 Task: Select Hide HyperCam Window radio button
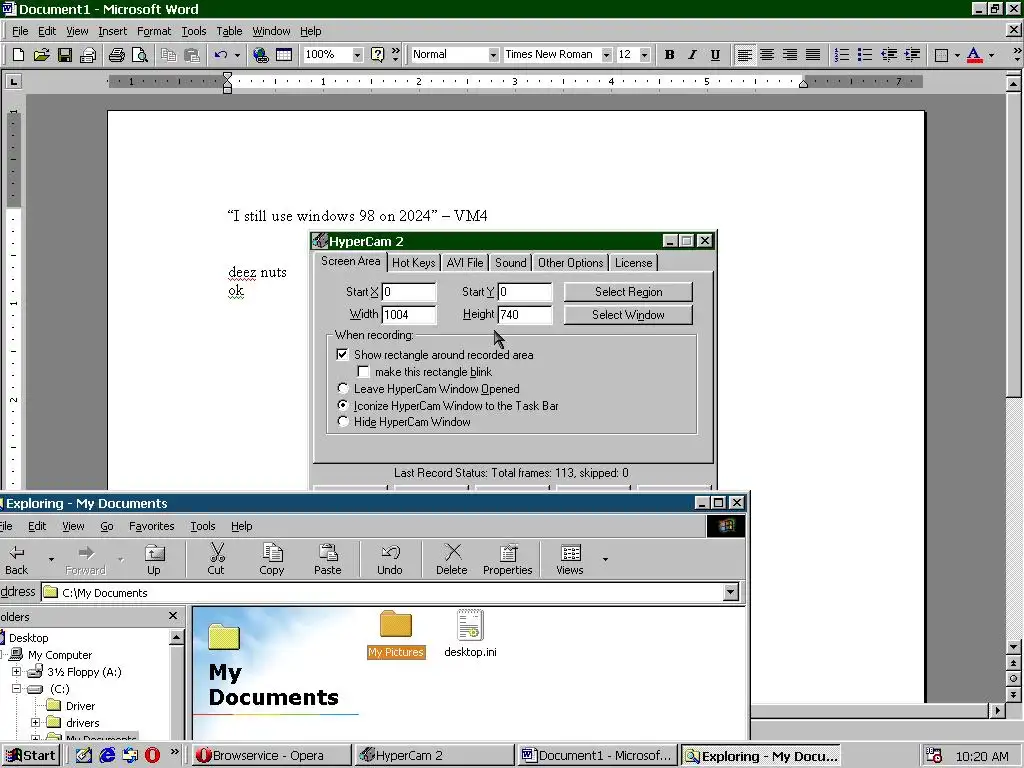pos(343,422)
